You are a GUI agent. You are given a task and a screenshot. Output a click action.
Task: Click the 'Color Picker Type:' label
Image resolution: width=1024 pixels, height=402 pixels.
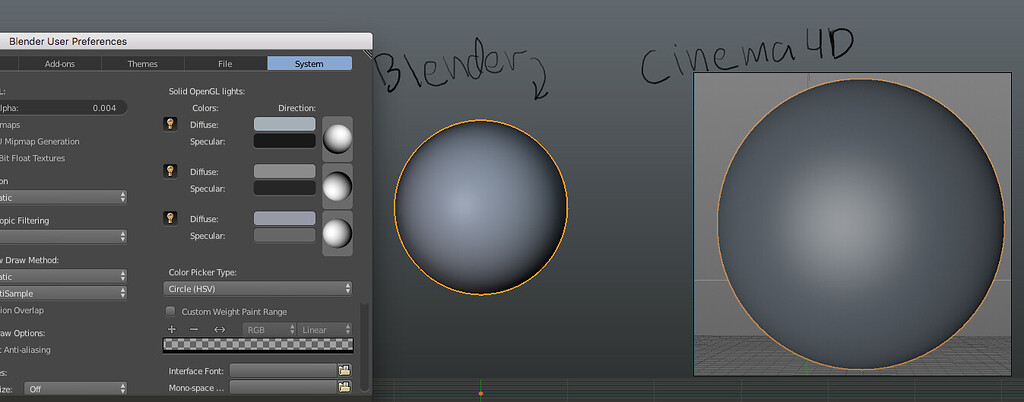(x=202, y=272)
